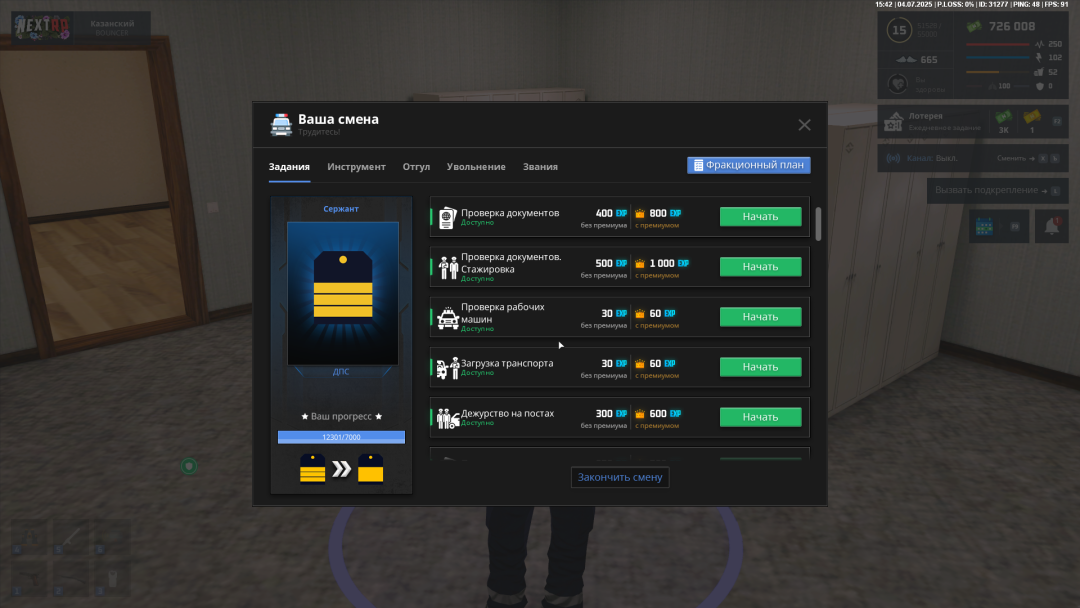
Task: Click the passport icon for Проверка документов
Action: coord(448,218)
